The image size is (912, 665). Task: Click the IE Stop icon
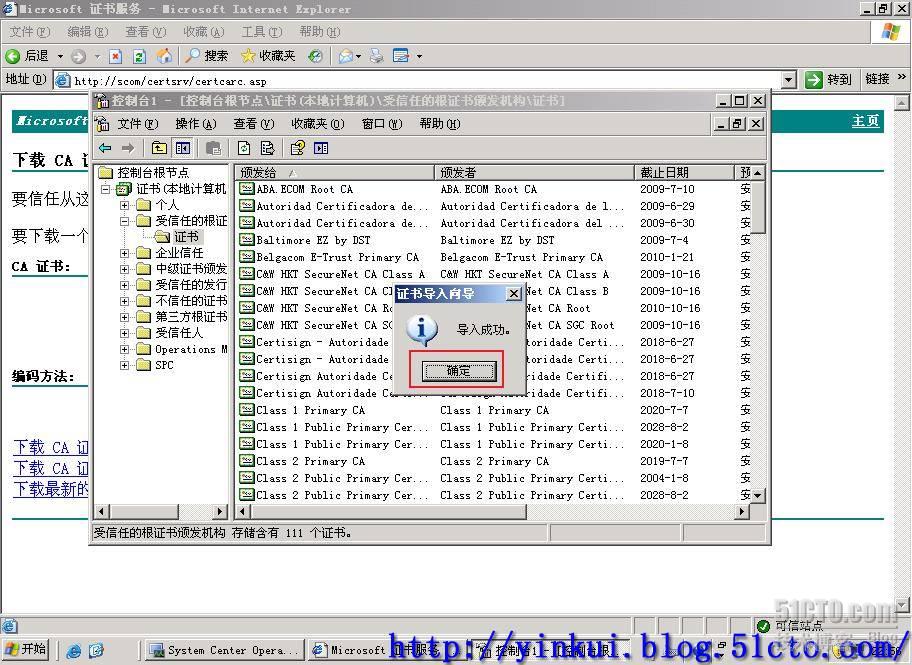click(x=116, y=56)
